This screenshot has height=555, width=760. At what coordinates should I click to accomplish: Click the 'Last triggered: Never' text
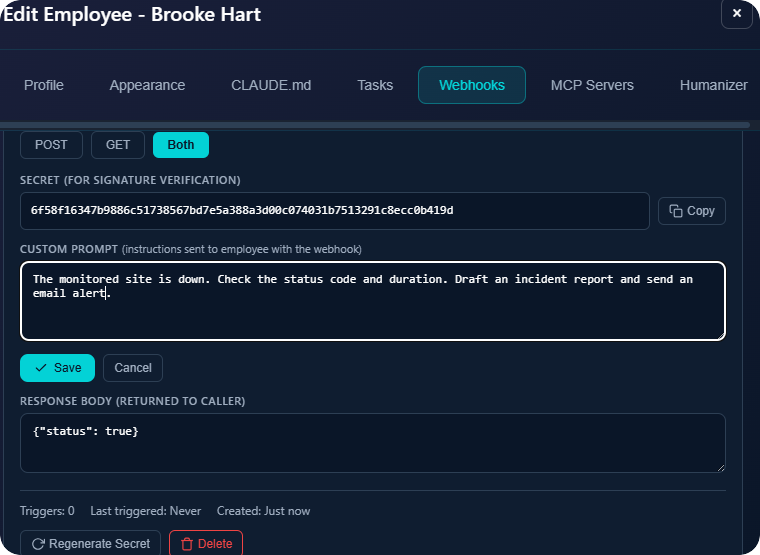pos(145,511)
